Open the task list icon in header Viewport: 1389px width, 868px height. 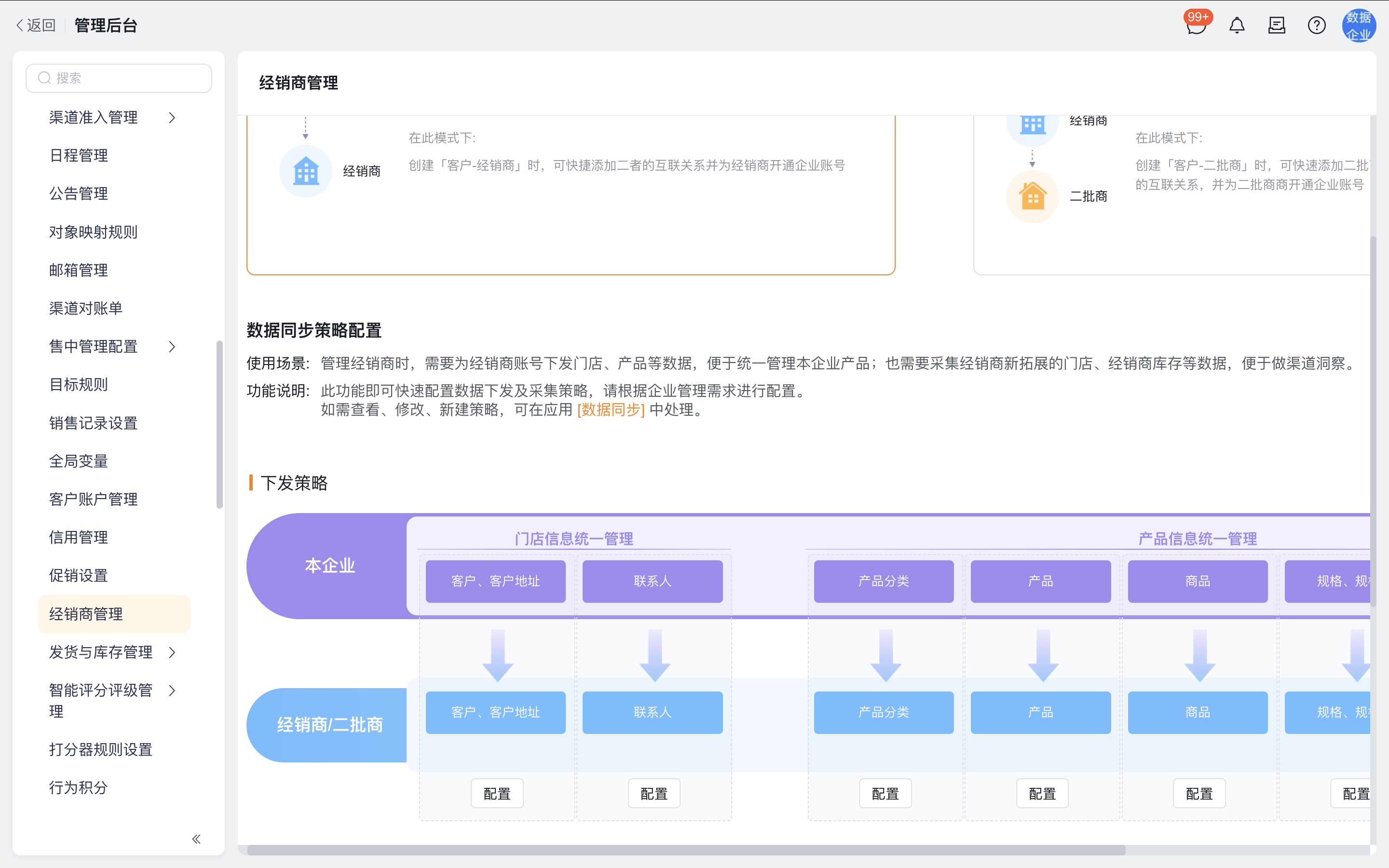pyautogui.click(x=1277, y=25)
